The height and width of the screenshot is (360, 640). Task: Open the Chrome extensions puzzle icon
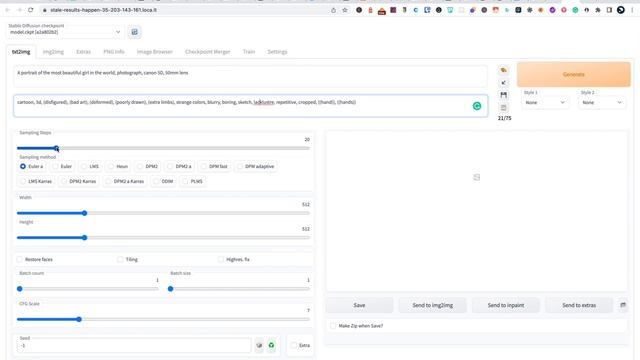coord(598,10)
